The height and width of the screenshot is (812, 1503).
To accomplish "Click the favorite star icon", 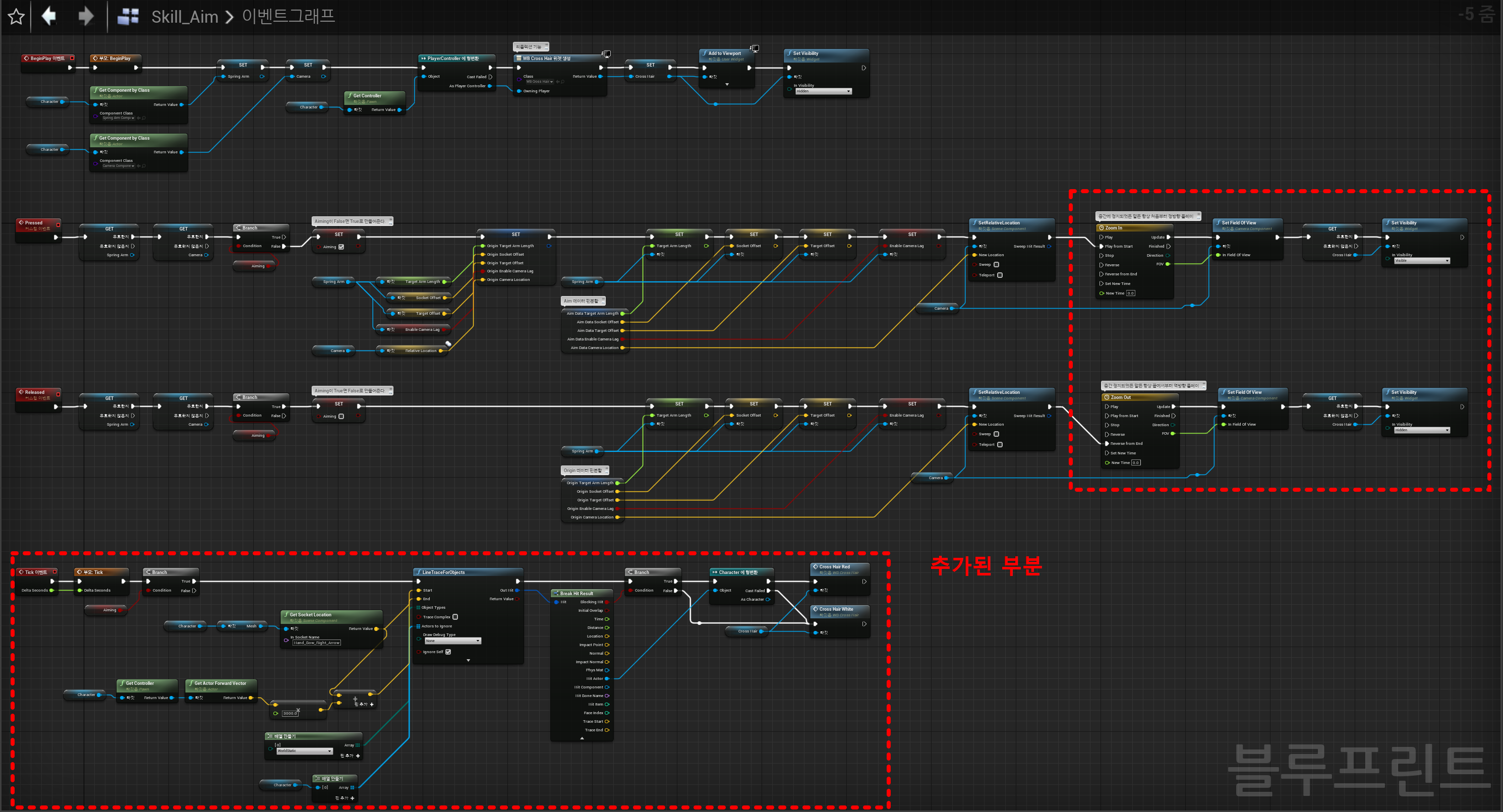I will click(16, 16).
